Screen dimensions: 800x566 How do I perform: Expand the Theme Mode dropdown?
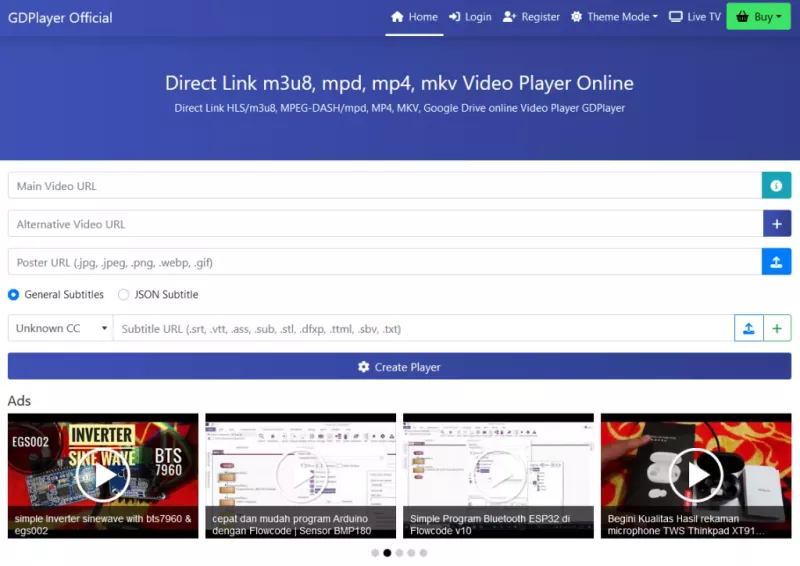tap(614, 17)
